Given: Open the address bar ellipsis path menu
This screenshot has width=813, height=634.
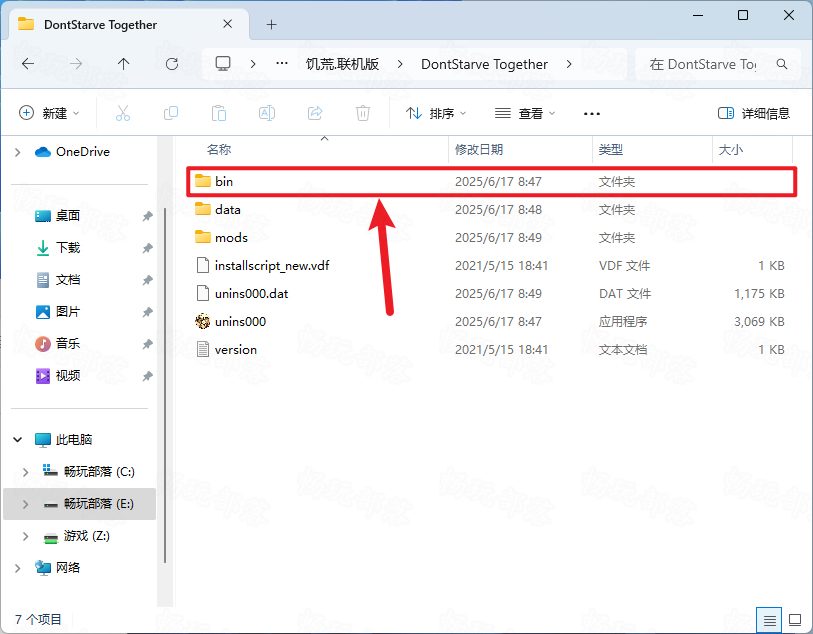Looking at the screenshot, I should pyautogui.click(x=282, y=63).
